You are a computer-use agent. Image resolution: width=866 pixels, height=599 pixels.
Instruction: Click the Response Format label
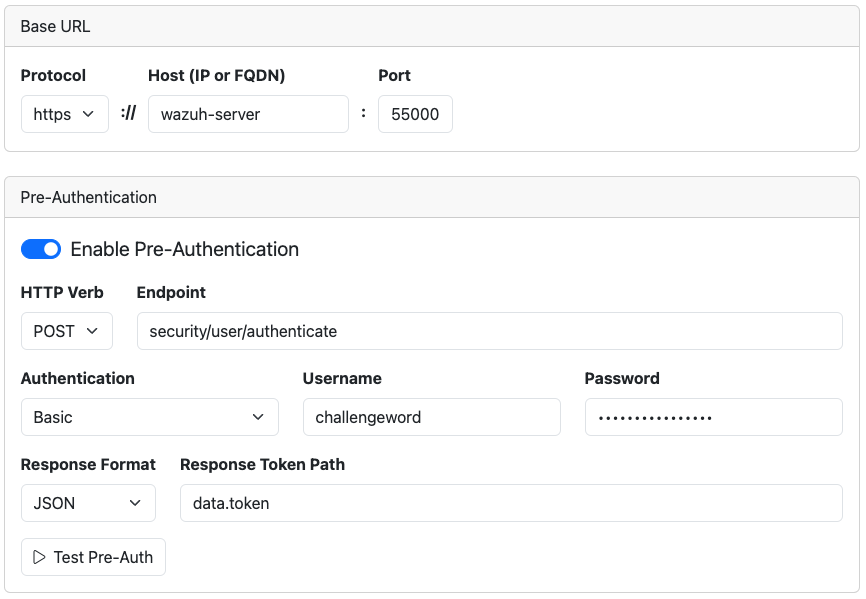pos(88,465)
